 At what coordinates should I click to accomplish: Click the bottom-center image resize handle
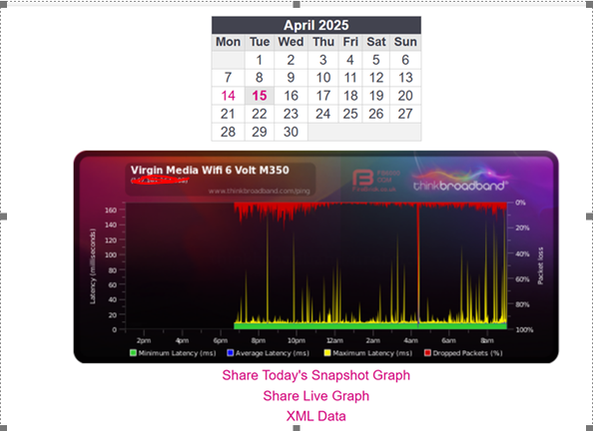tap(296, 428)
